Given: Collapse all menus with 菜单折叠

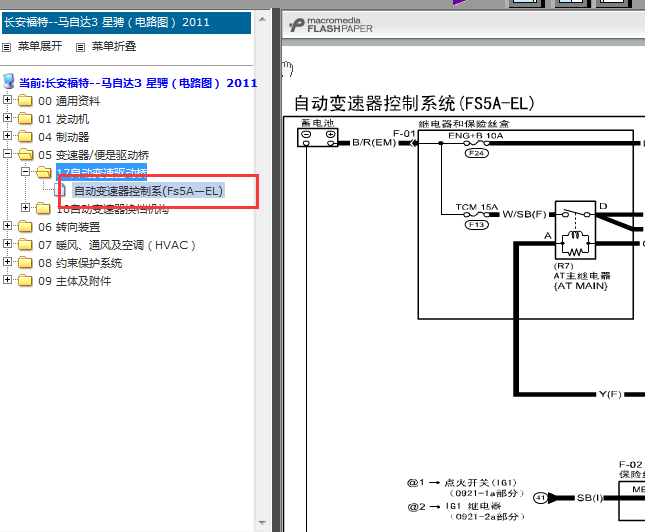Looking at the screenshot, I should click(x=114, y=46).
